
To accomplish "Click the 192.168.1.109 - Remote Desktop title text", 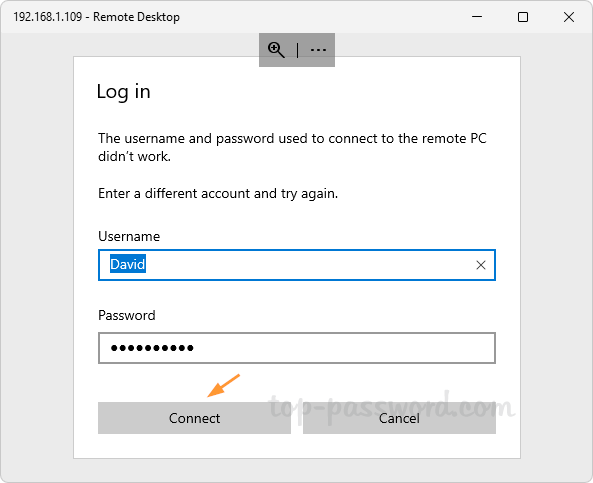I will tap(96, 17).
